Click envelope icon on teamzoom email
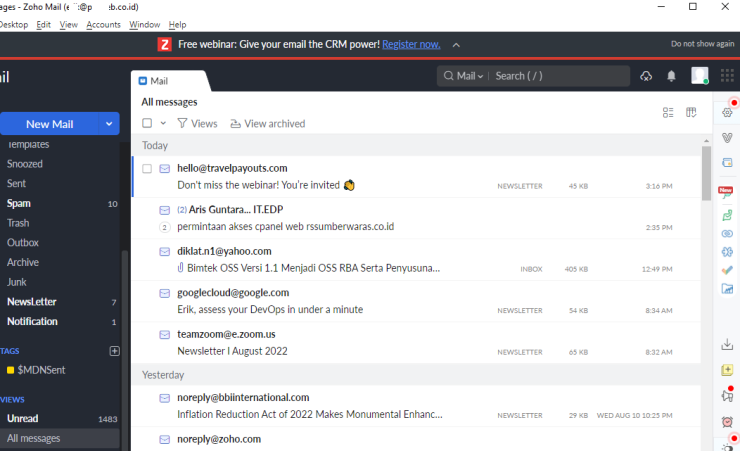Image resolution: width=740 pixels, height=451 pixels. pyautogui.click(x=164, y=334)
